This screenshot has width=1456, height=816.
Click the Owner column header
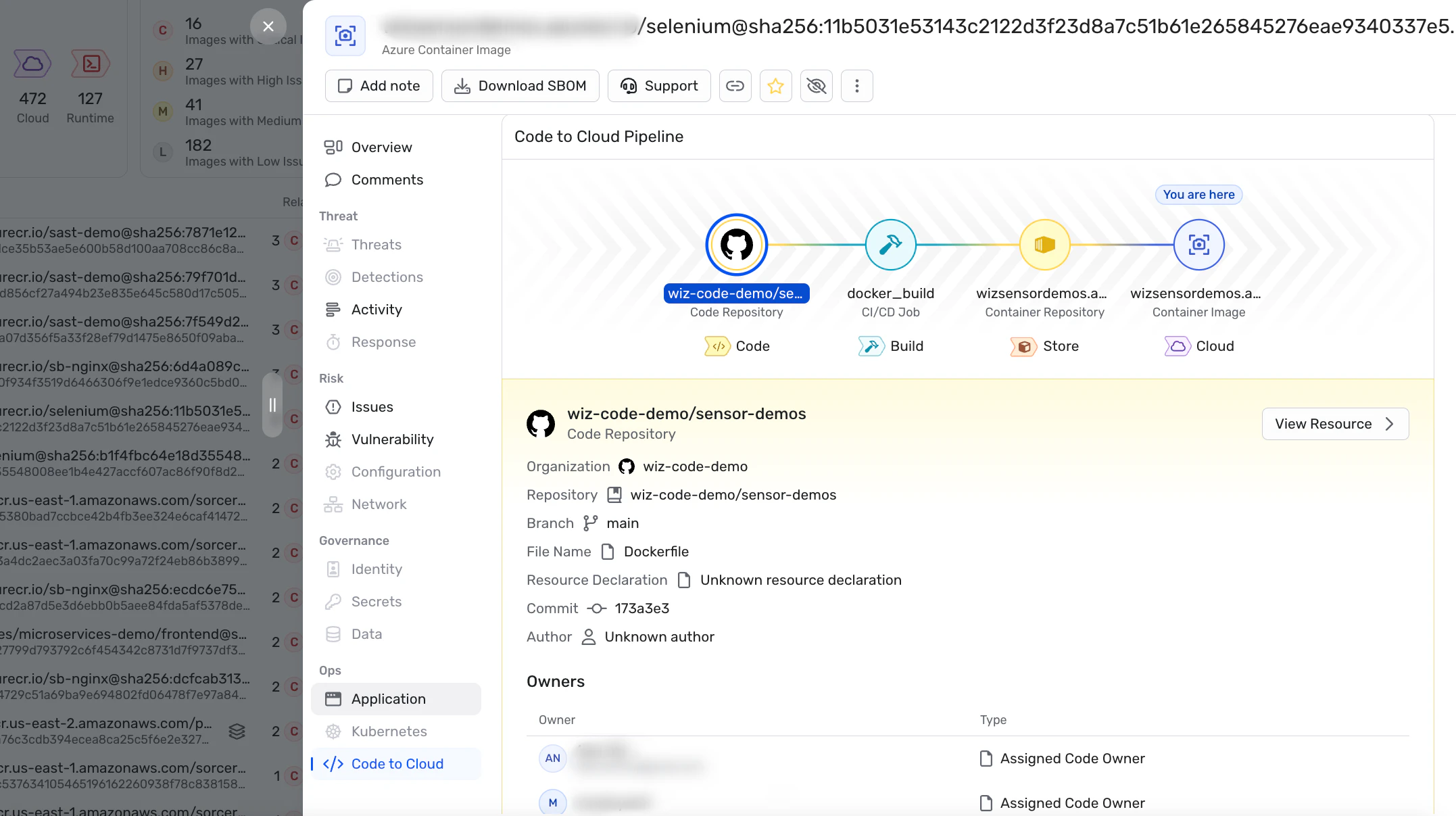(557, 720)
